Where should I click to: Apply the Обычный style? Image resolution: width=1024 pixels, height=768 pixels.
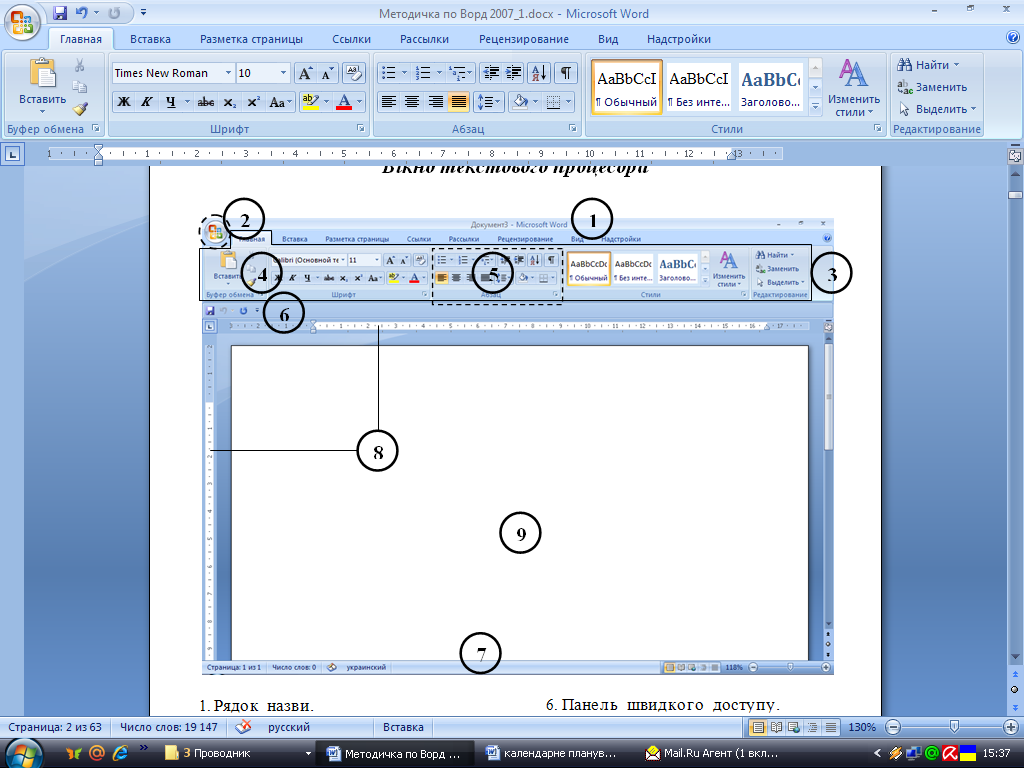pos(627,88)
